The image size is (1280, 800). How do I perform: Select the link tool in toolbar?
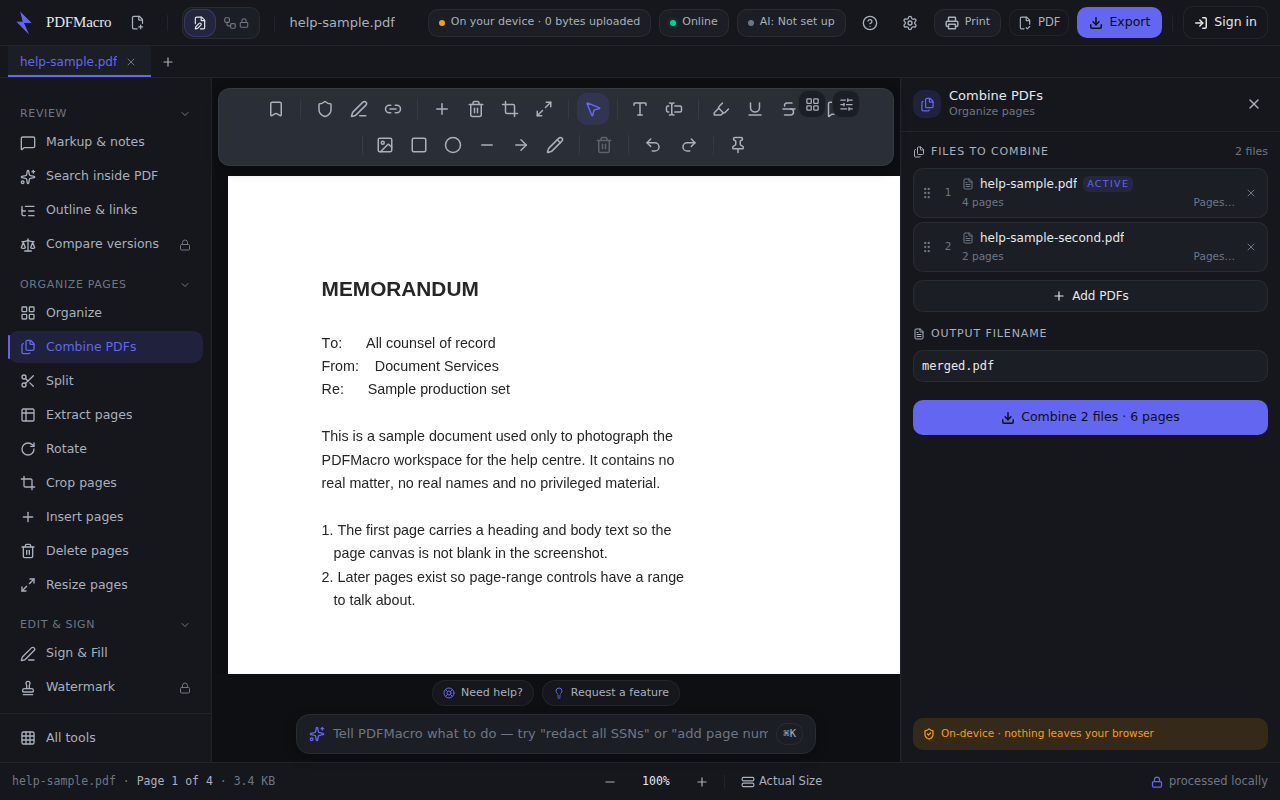[393, 109]
